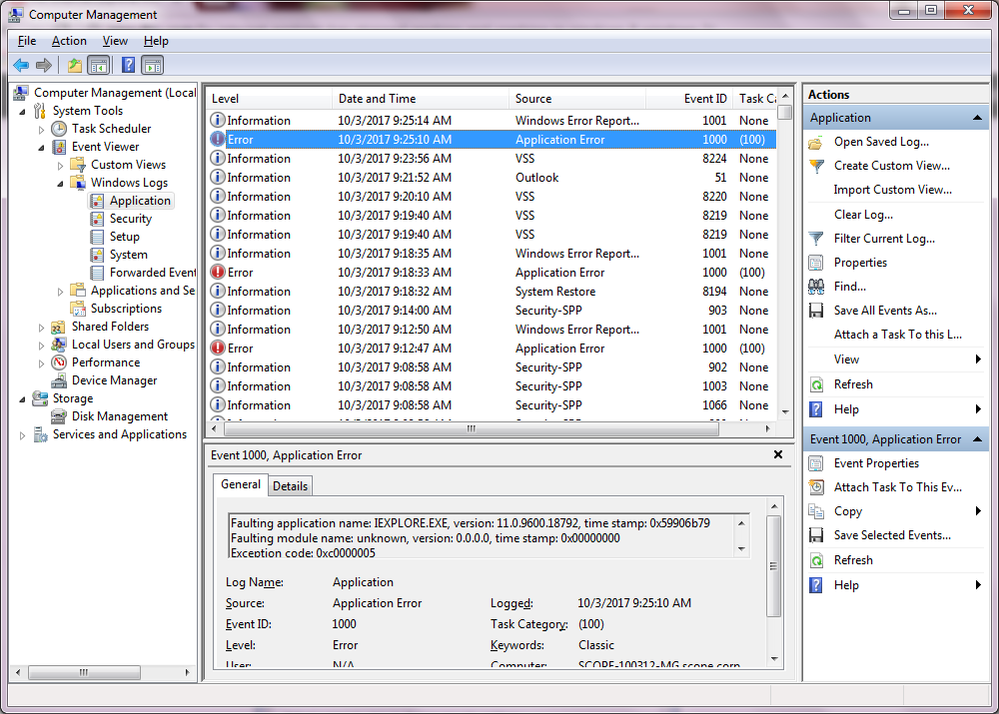999x714 pixels.
Task: Click the Up one level folder icon
Action: click(75, 65)
